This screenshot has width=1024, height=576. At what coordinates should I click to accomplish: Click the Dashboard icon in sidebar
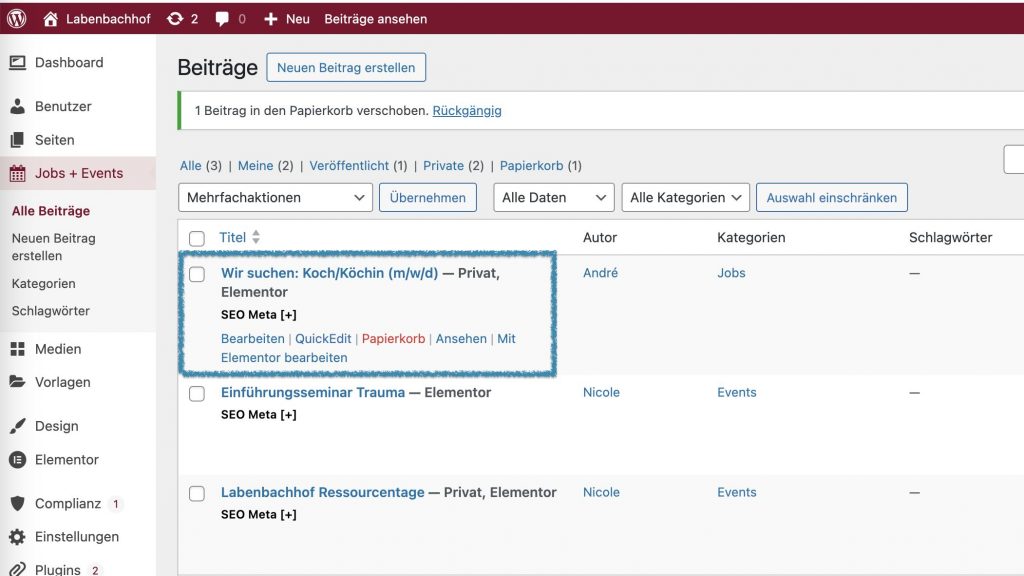click(17, 62)
